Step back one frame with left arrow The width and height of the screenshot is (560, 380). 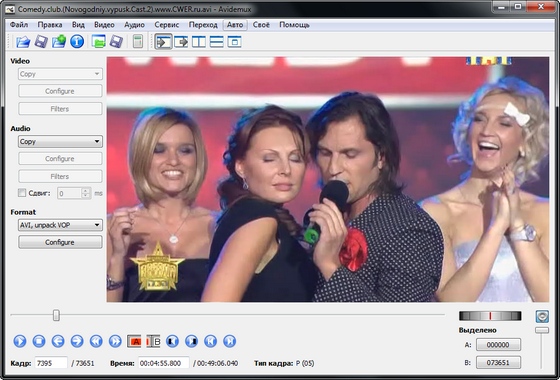point(58,341)
